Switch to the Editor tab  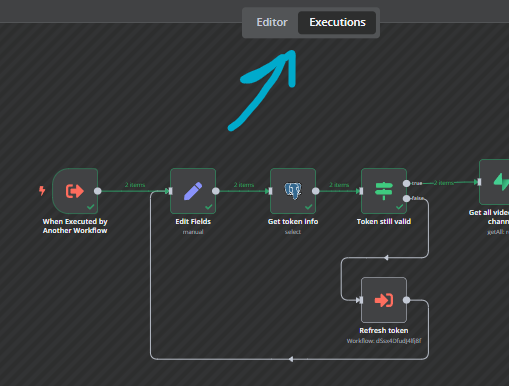[272, 22]
